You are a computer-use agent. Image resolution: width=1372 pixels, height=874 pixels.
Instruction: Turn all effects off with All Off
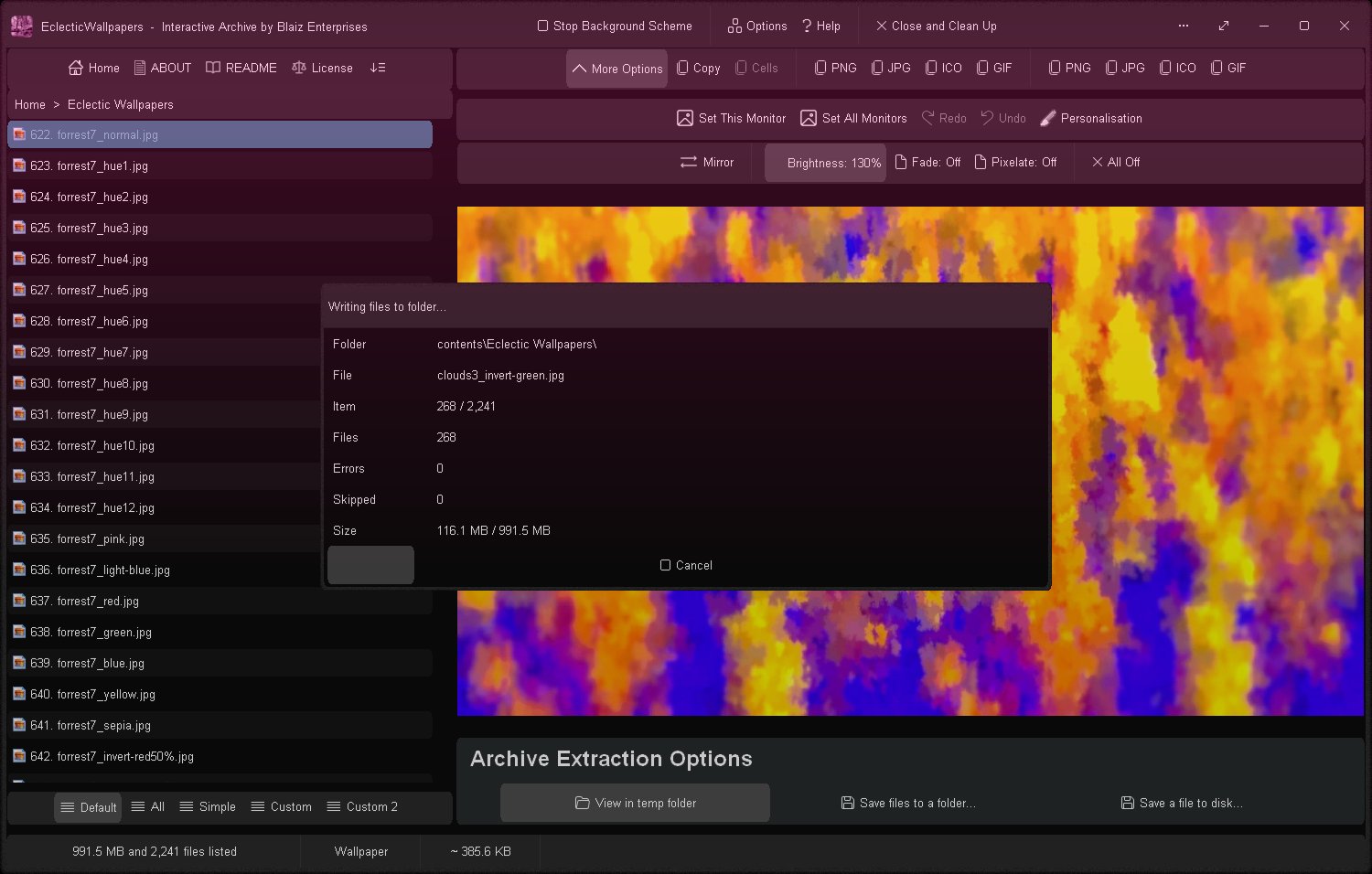(x=1116, y=163)
